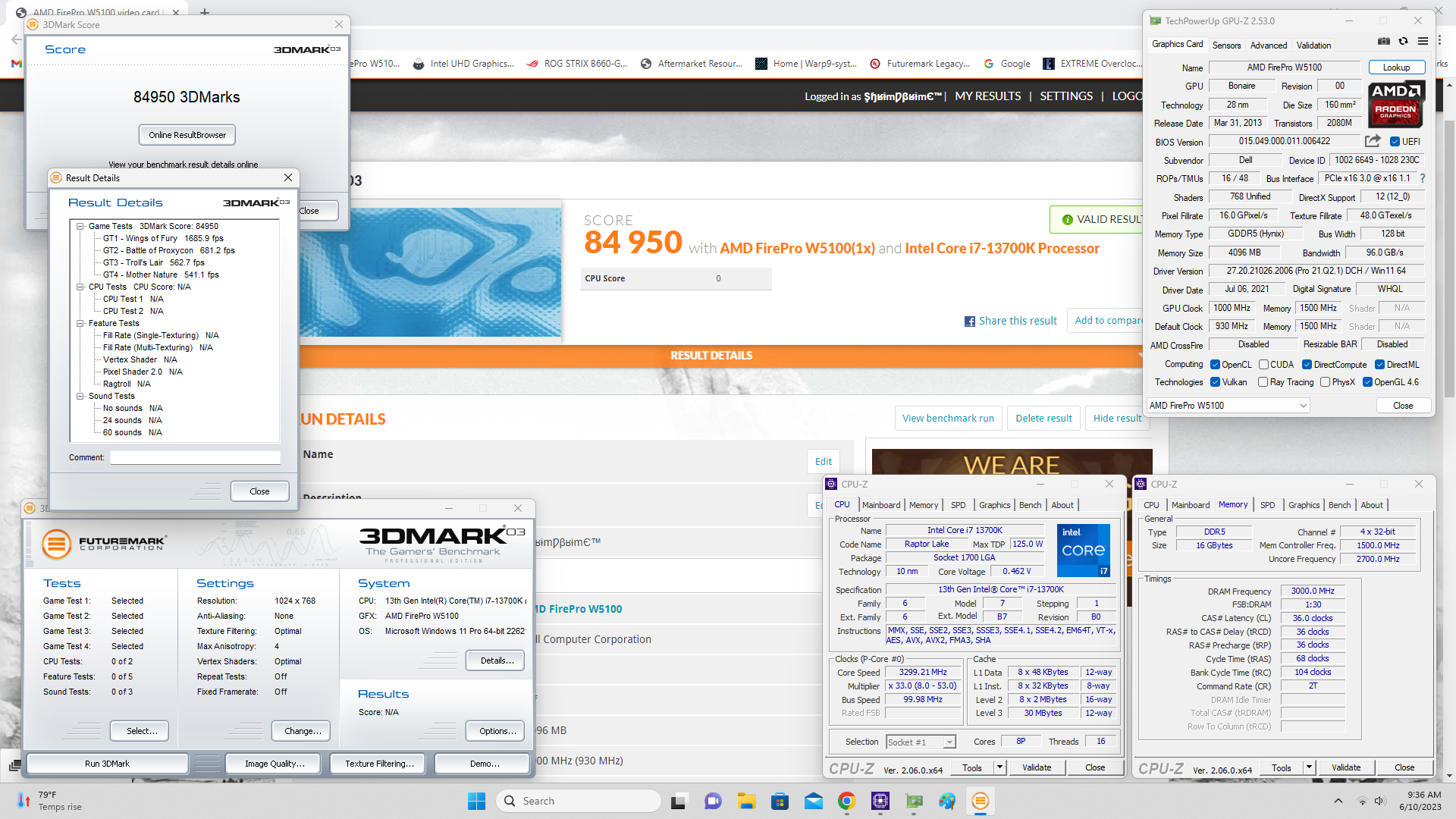The width and height of the screenshot is (1456, 819).
Task: Select GT1 - Wings of Fury result row
Action: (163, 238)
